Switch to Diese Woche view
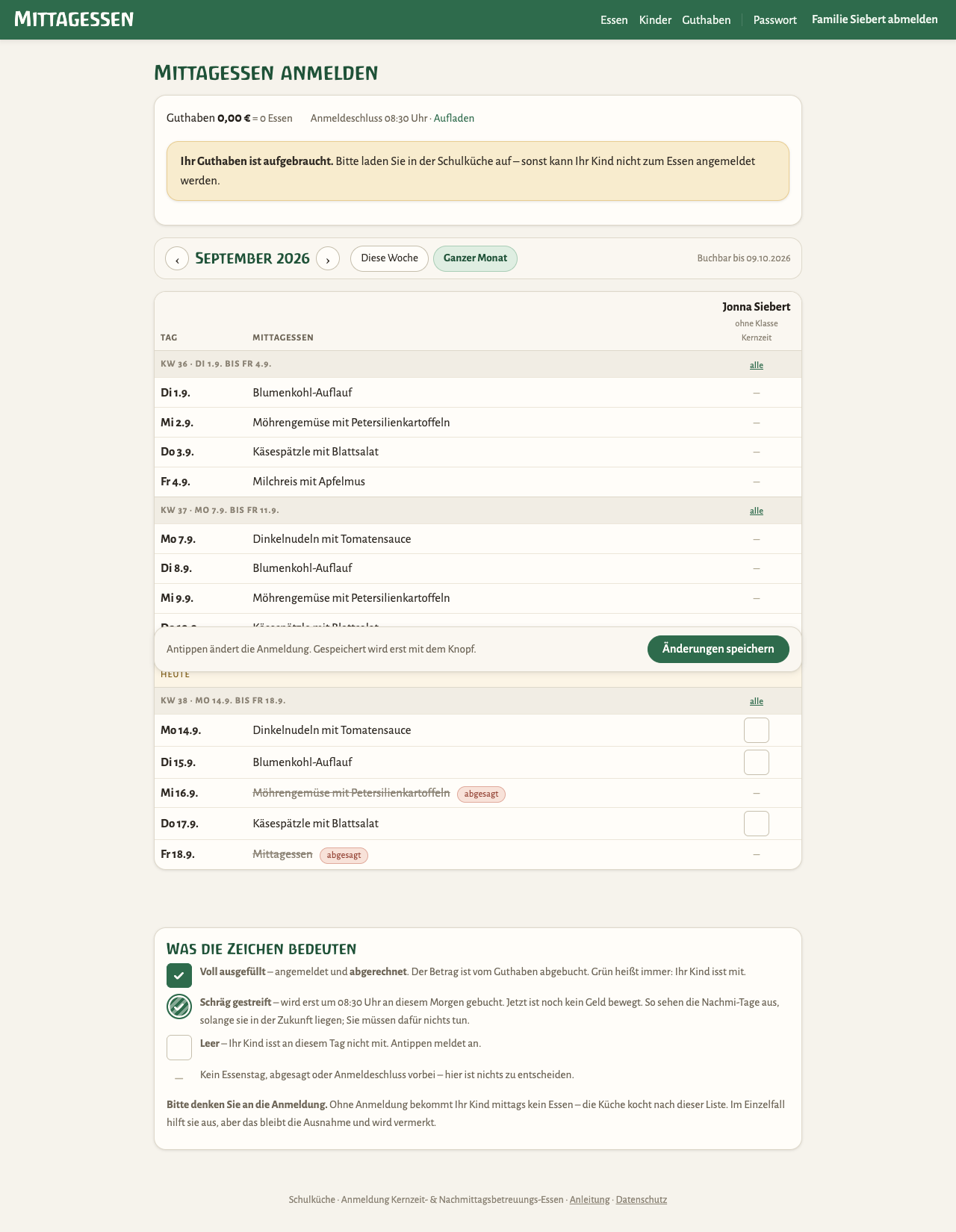This screenshot has height=1232, width=956. click(x=389, y=258)
